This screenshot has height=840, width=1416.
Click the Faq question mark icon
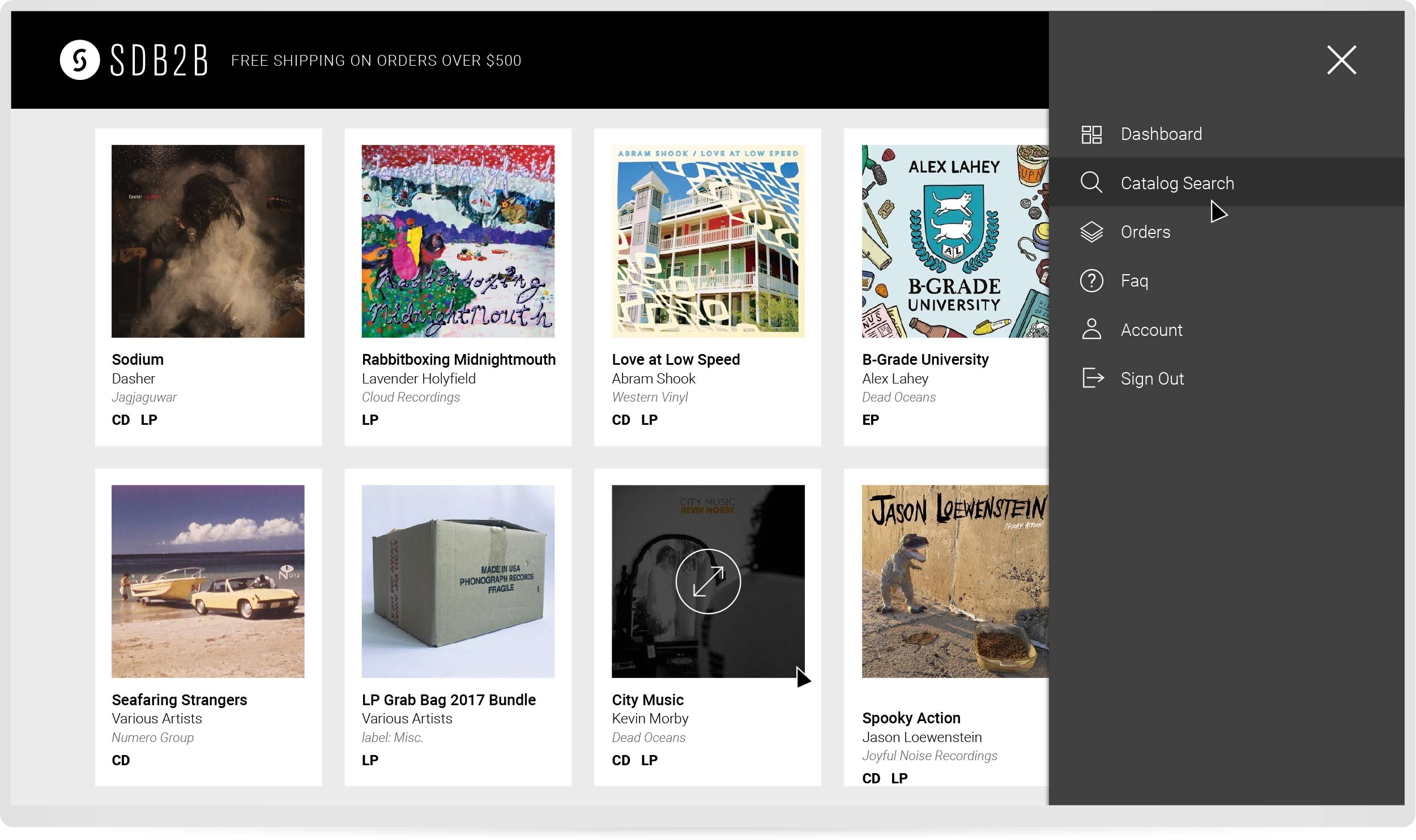point(1091,280)
